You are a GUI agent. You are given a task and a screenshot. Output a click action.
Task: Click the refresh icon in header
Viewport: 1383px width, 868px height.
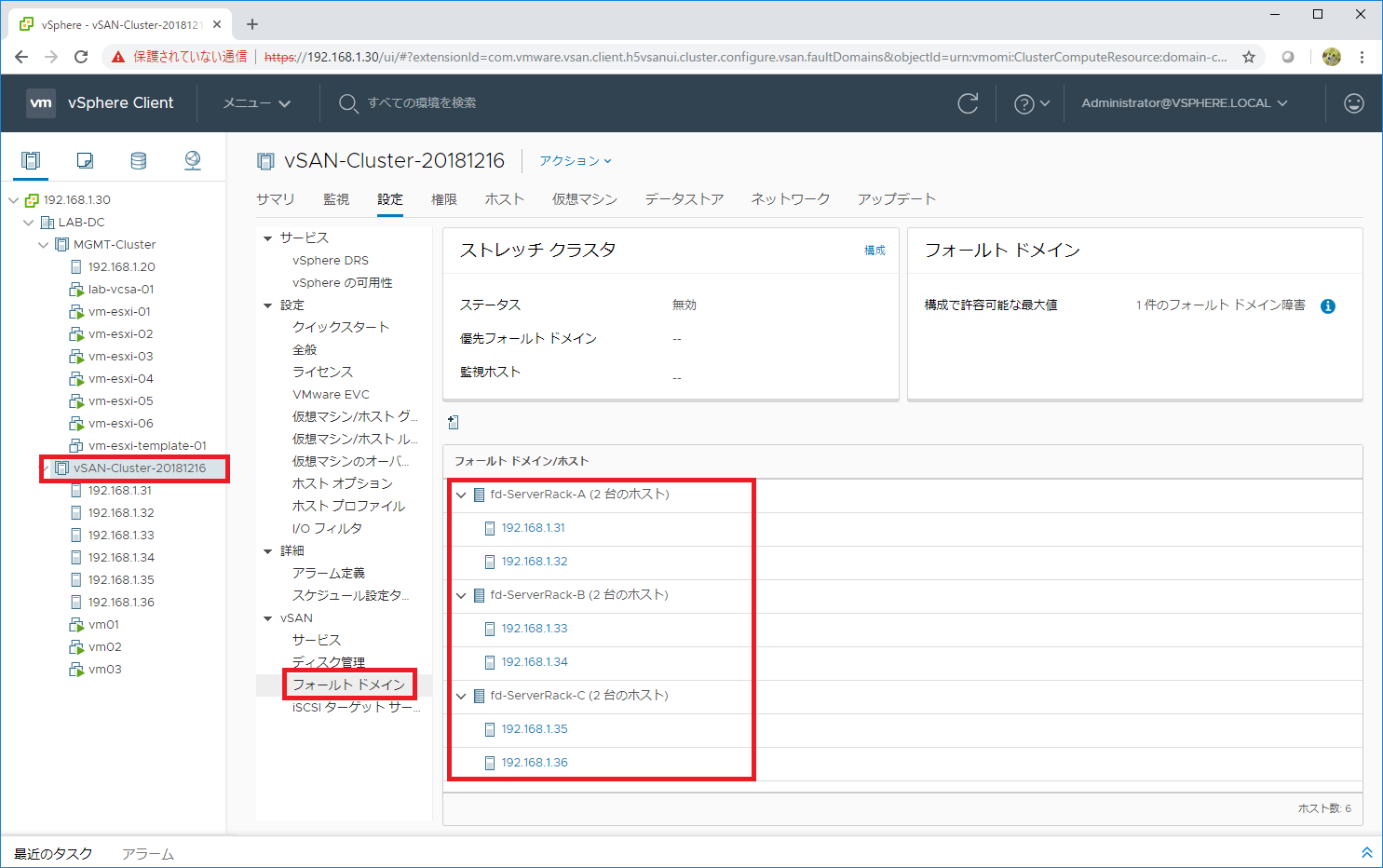point(968,103)
